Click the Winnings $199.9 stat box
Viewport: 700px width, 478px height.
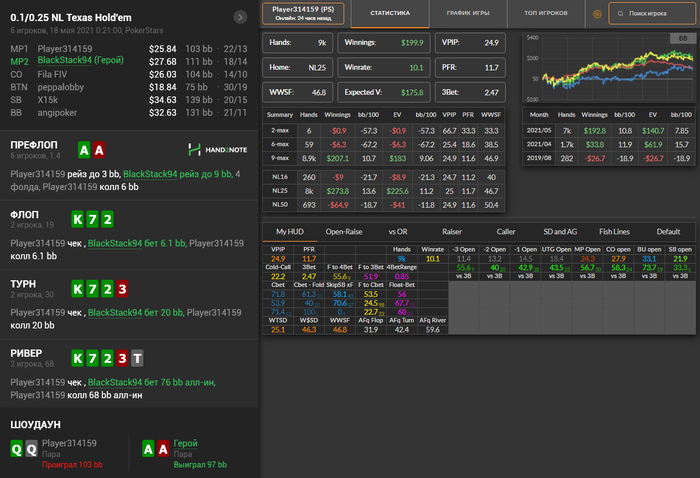[384, 43]
